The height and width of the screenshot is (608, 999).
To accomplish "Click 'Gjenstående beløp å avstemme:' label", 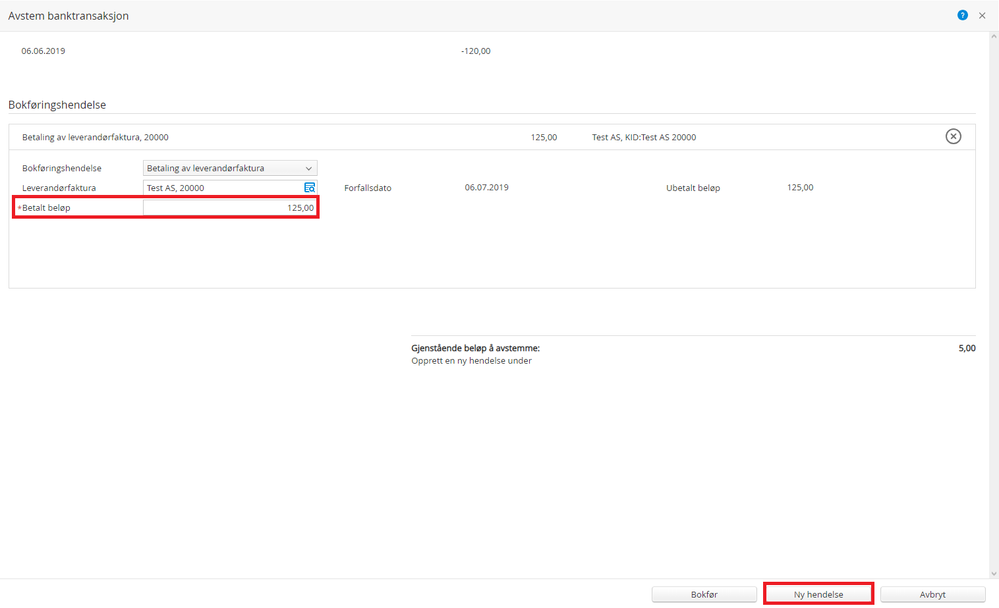I will [475, 348].
